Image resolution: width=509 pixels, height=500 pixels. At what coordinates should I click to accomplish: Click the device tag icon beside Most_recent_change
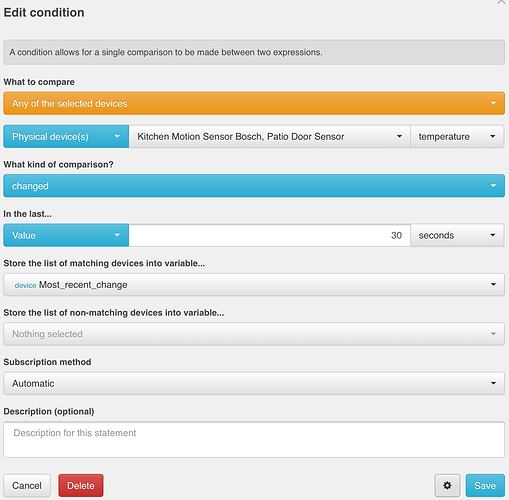(25, 285)
